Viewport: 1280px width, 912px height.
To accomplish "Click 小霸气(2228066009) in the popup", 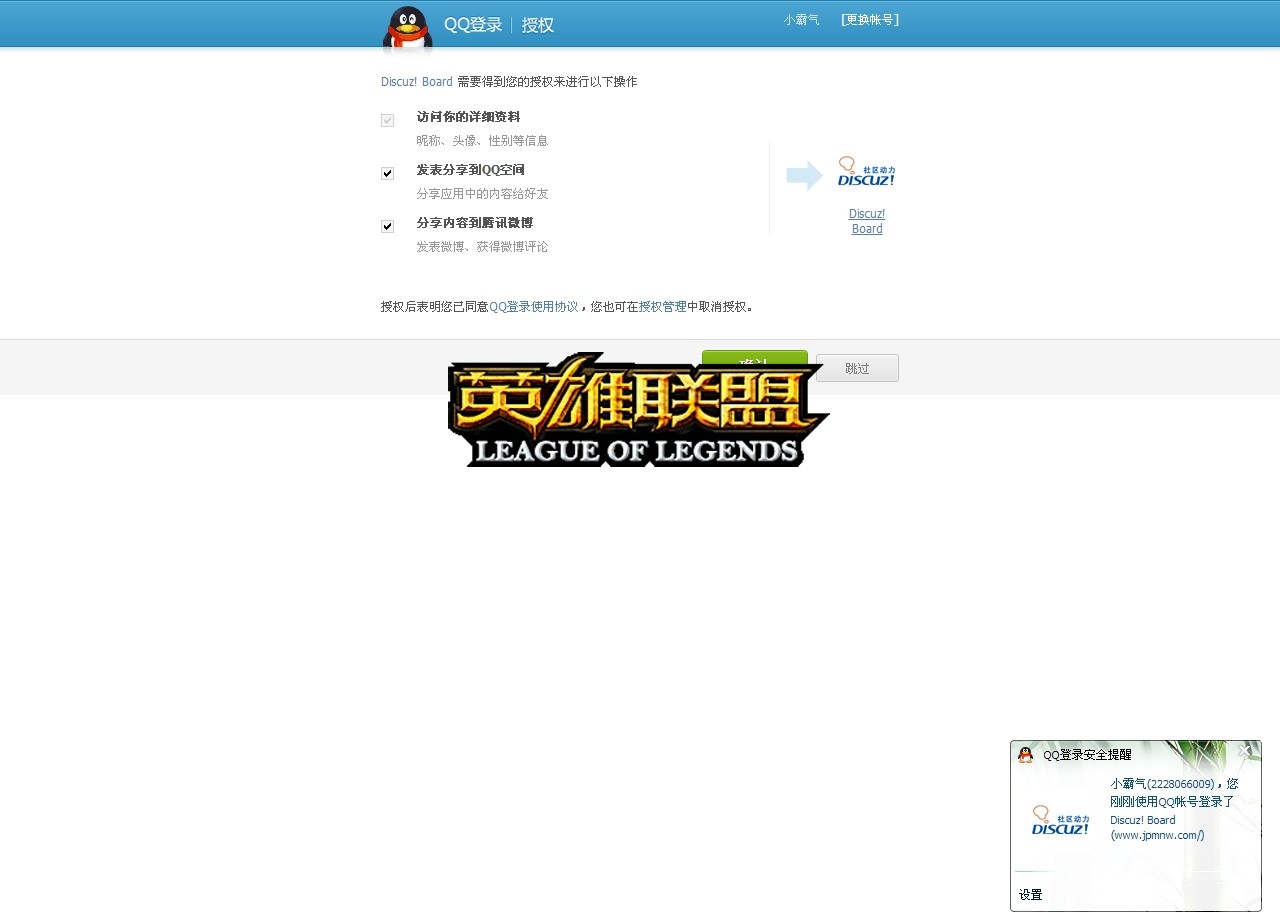I will [x=1162, y=784].
